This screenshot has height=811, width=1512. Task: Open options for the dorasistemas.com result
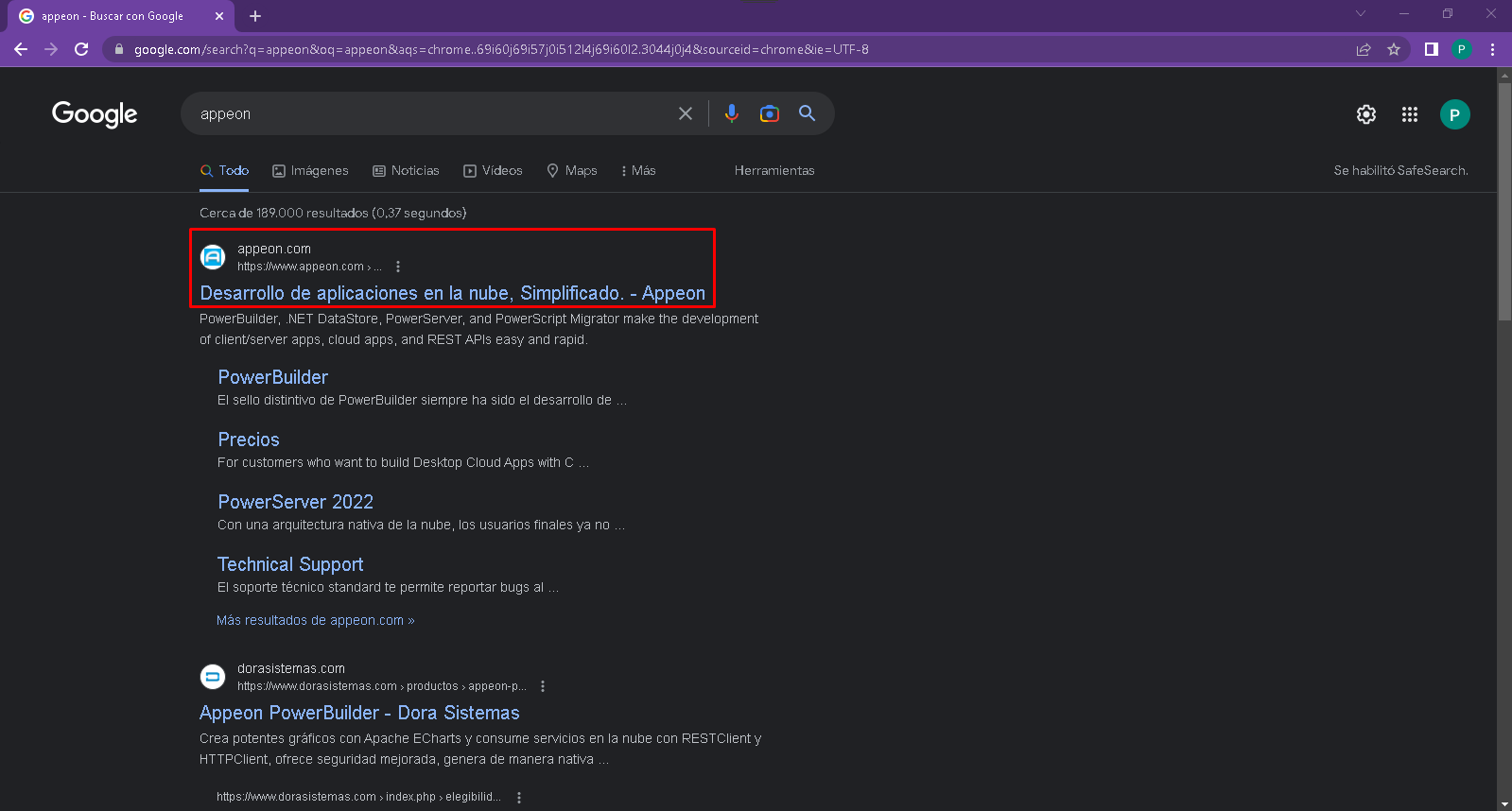[543, 686]
